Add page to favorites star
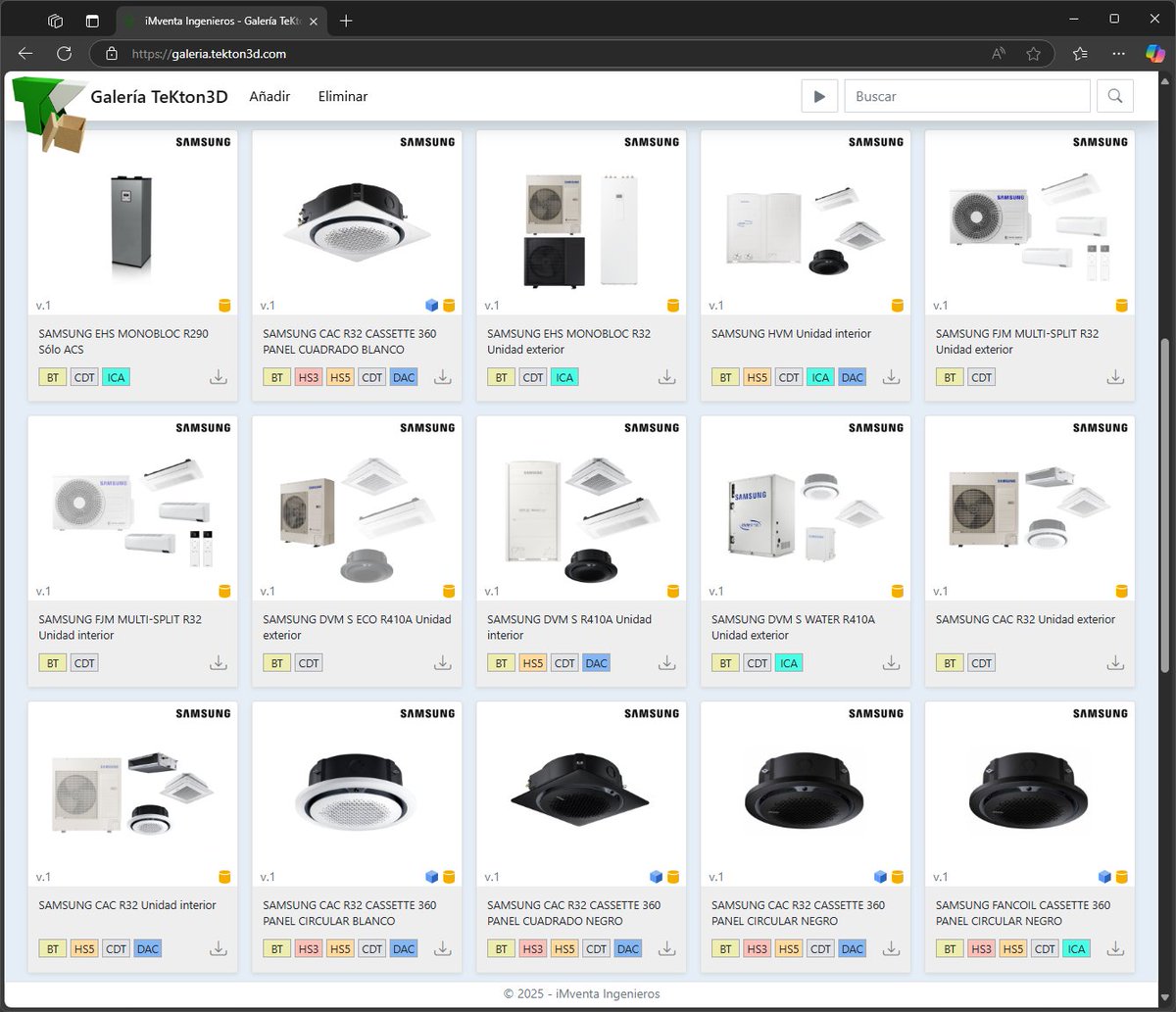The width and height of the screenshot is (1176, 1012). click(x=1033, y=54)
